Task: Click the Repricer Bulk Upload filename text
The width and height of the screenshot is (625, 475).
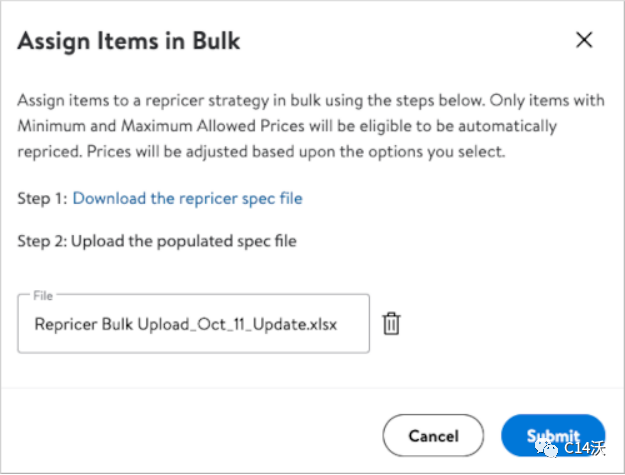Action: click(x=185, y=324)
